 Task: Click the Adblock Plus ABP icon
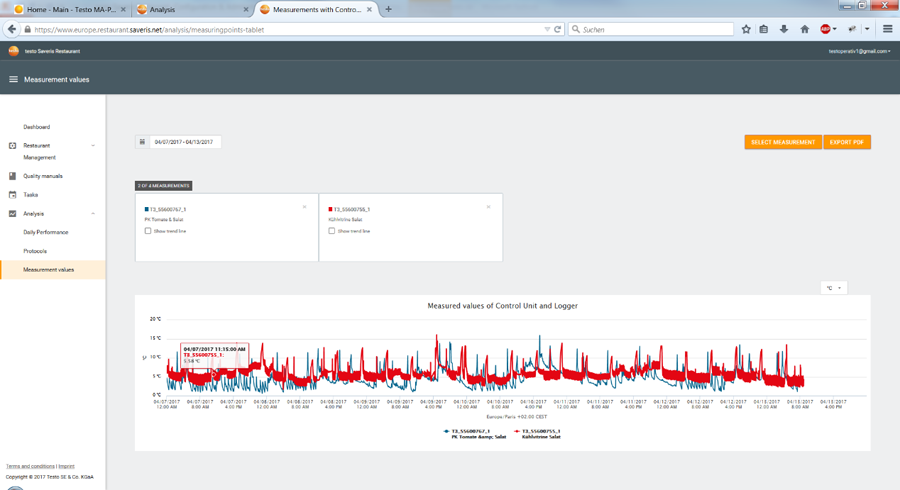(826, 29)
